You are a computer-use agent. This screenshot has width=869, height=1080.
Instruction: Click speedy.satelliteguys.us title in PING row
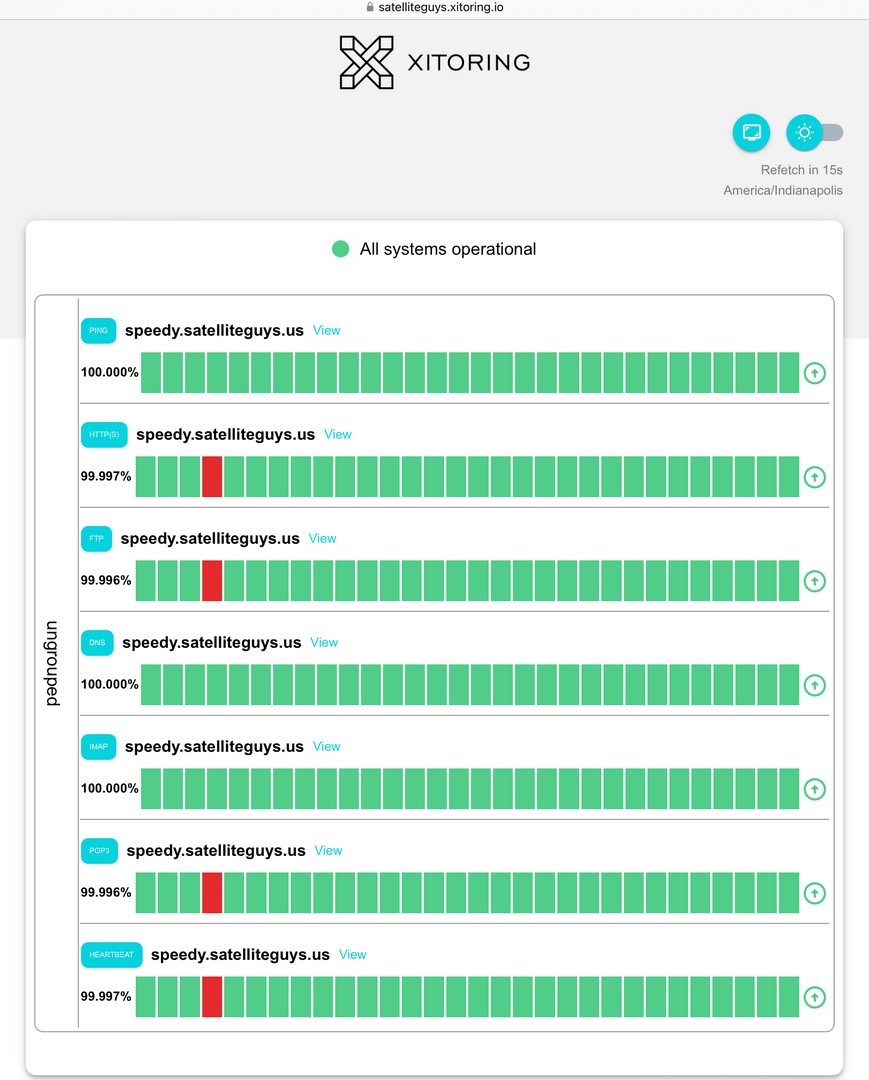214,331
